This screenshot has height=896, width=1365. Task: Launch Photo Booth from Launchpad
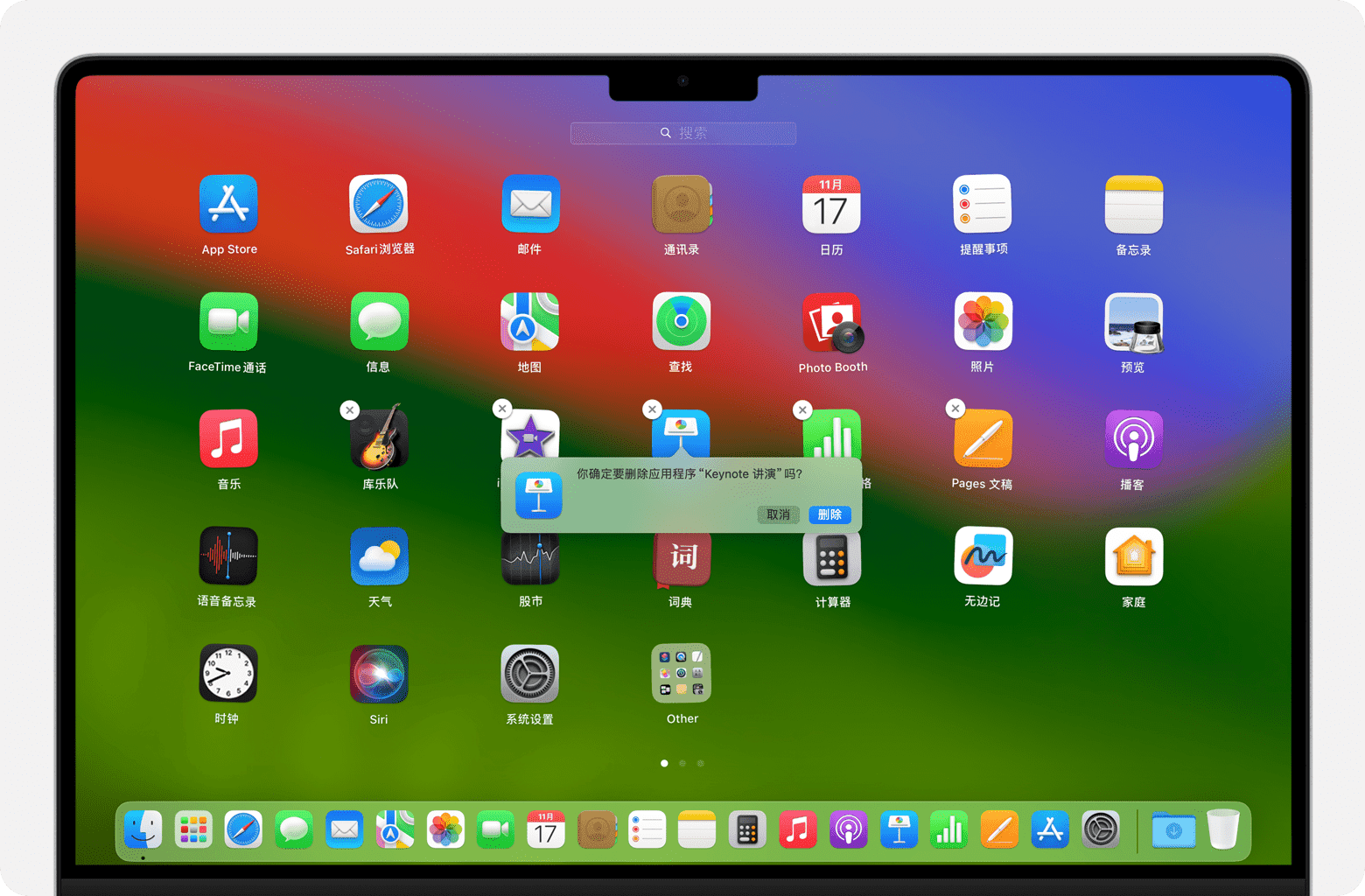coord(833,321)
